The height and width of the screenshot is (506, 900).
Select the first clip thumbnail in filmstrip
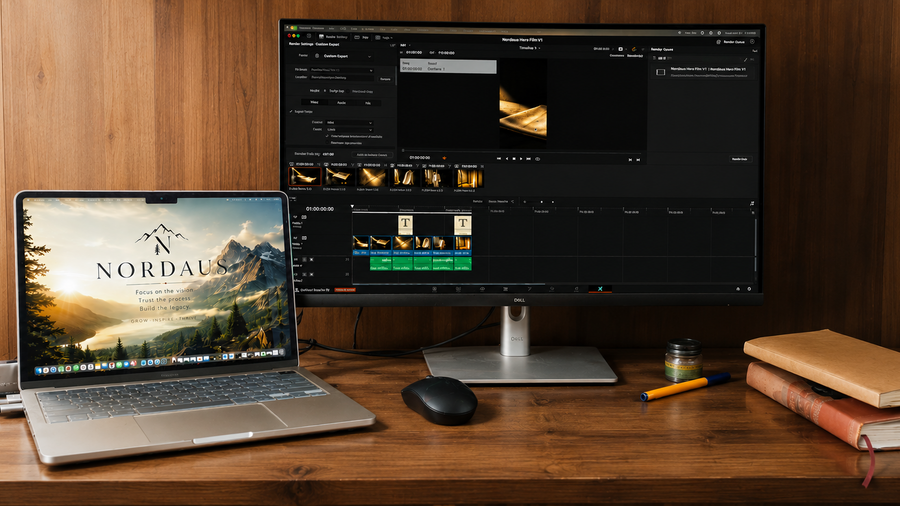[x=305, y=177]
